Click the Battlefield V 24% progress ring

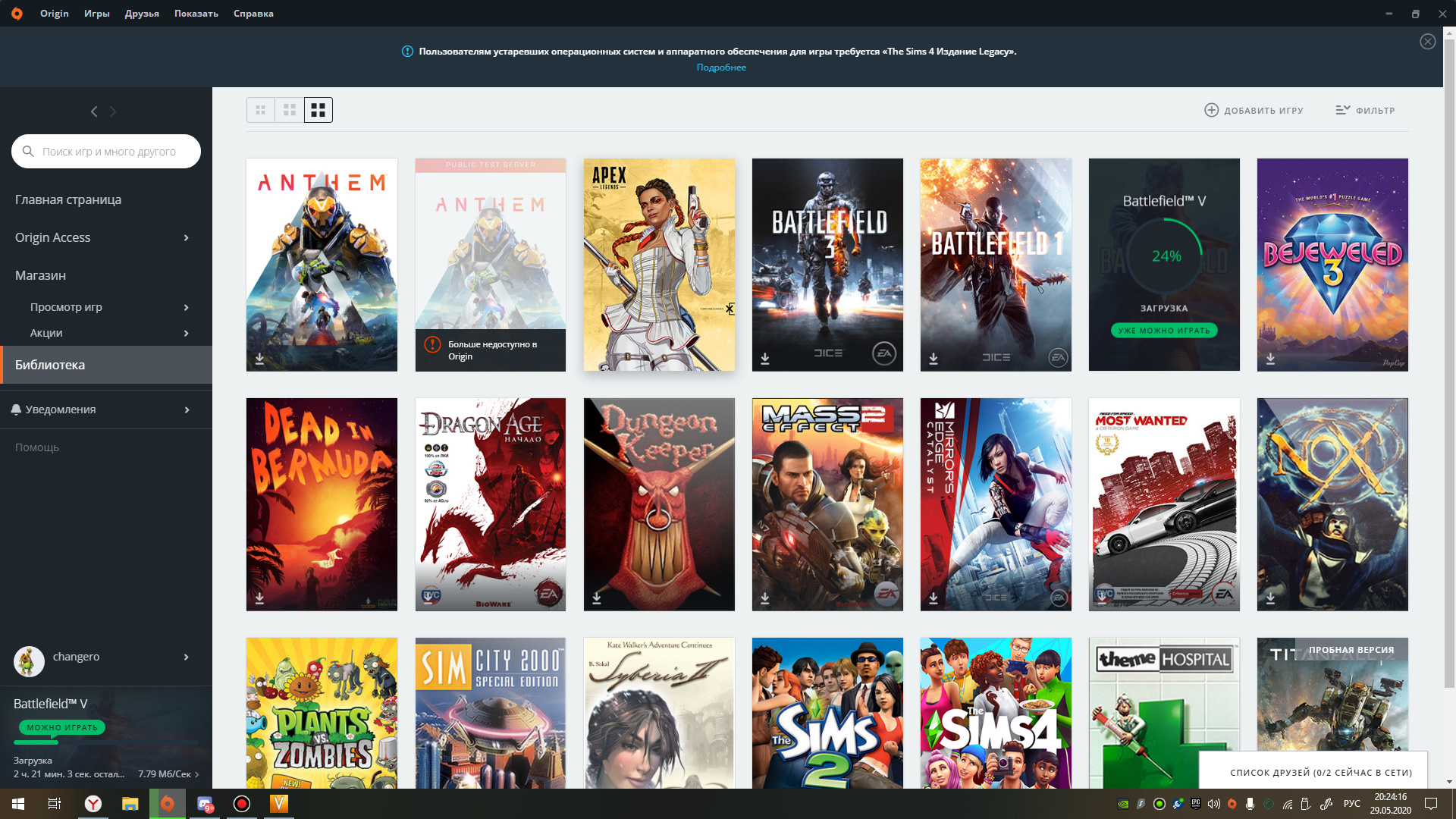coord(1165,256)
